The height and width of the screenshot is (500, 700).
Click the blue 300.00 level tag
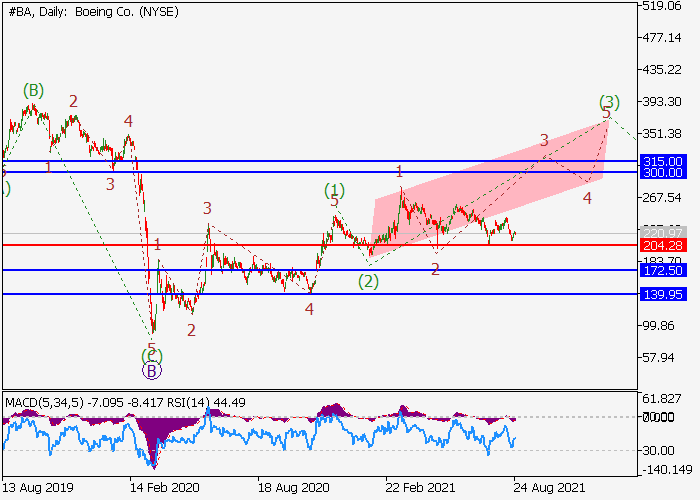[663, 173]
